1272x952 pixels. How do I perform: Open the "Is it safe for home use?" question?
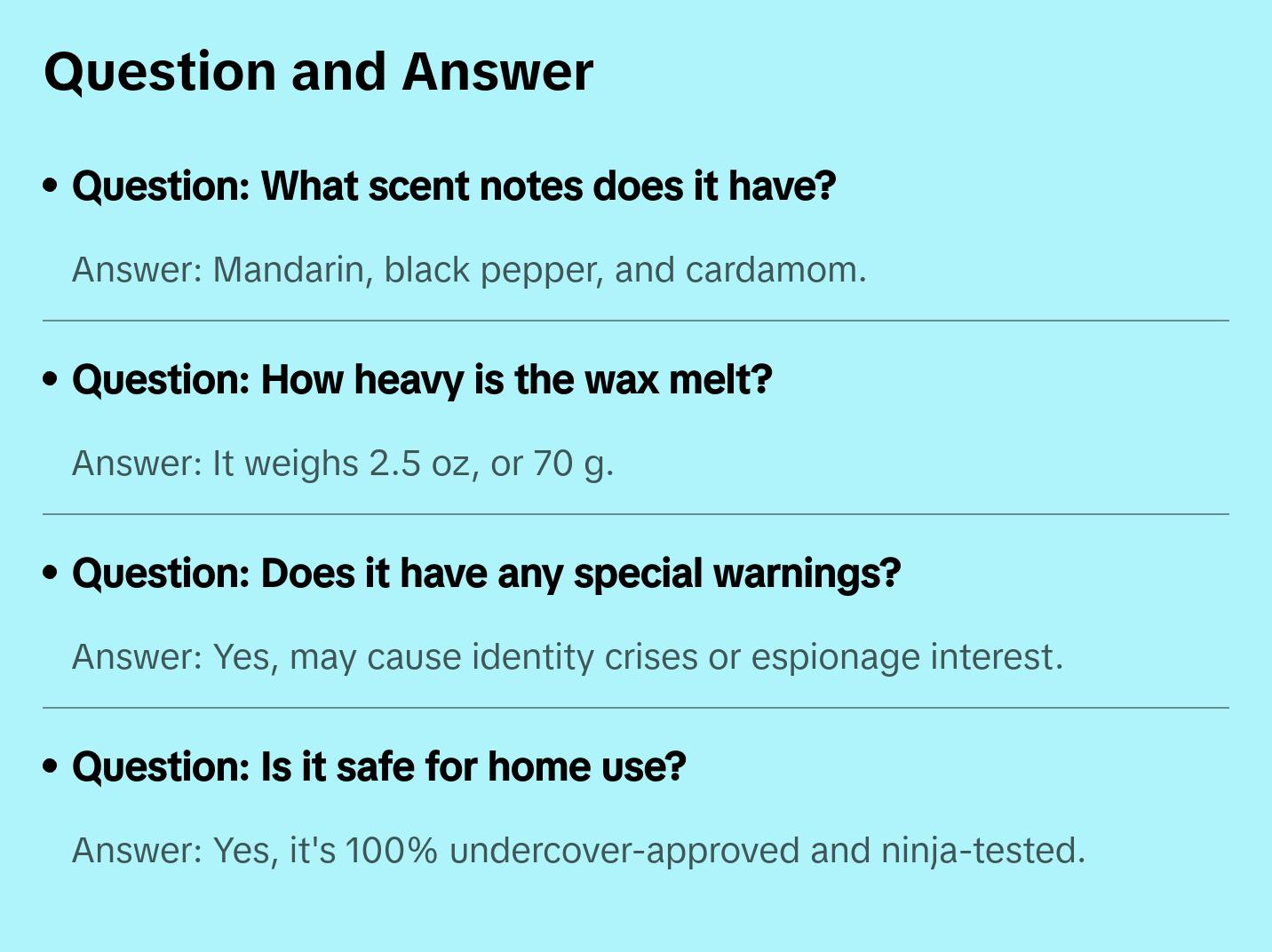(x=379, y=767)
